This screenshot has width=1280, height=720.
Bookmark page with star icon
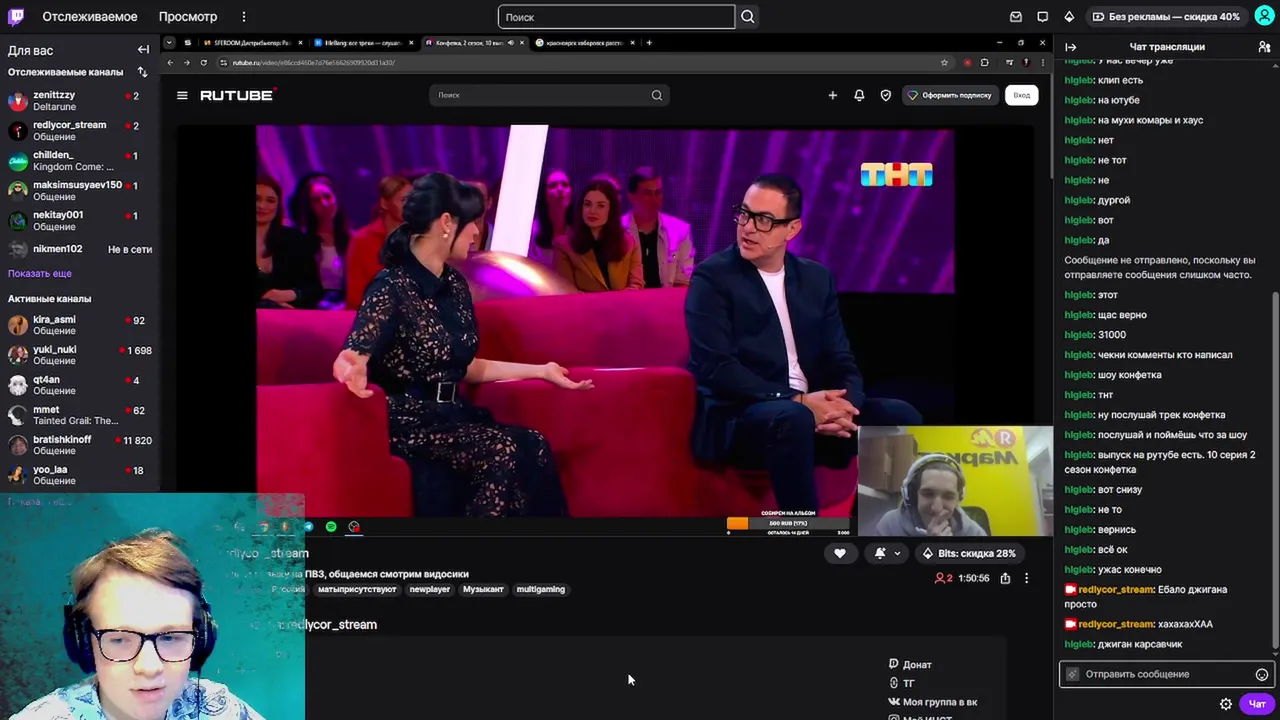pos(944,62)
